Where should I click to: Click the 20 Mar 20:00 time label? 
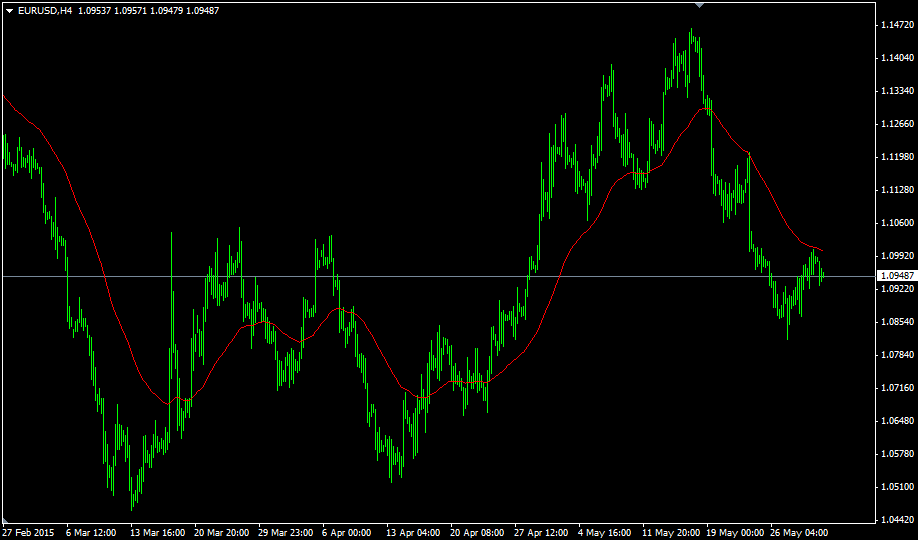(x=222, y=533)
